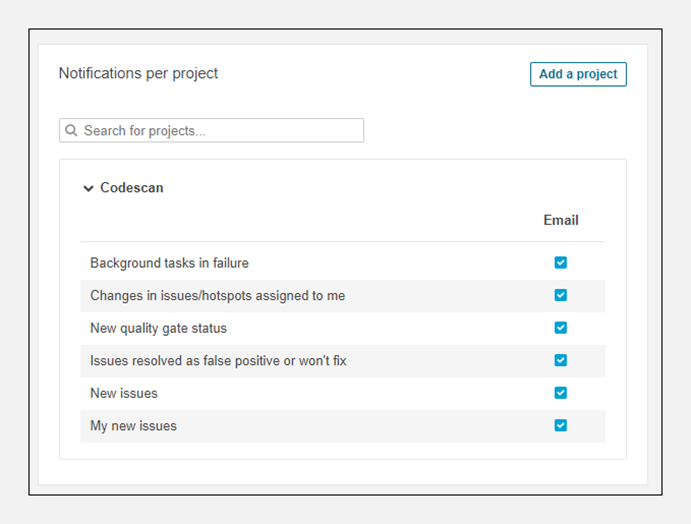Click the New quality gate status label

(x=158, y=328)
